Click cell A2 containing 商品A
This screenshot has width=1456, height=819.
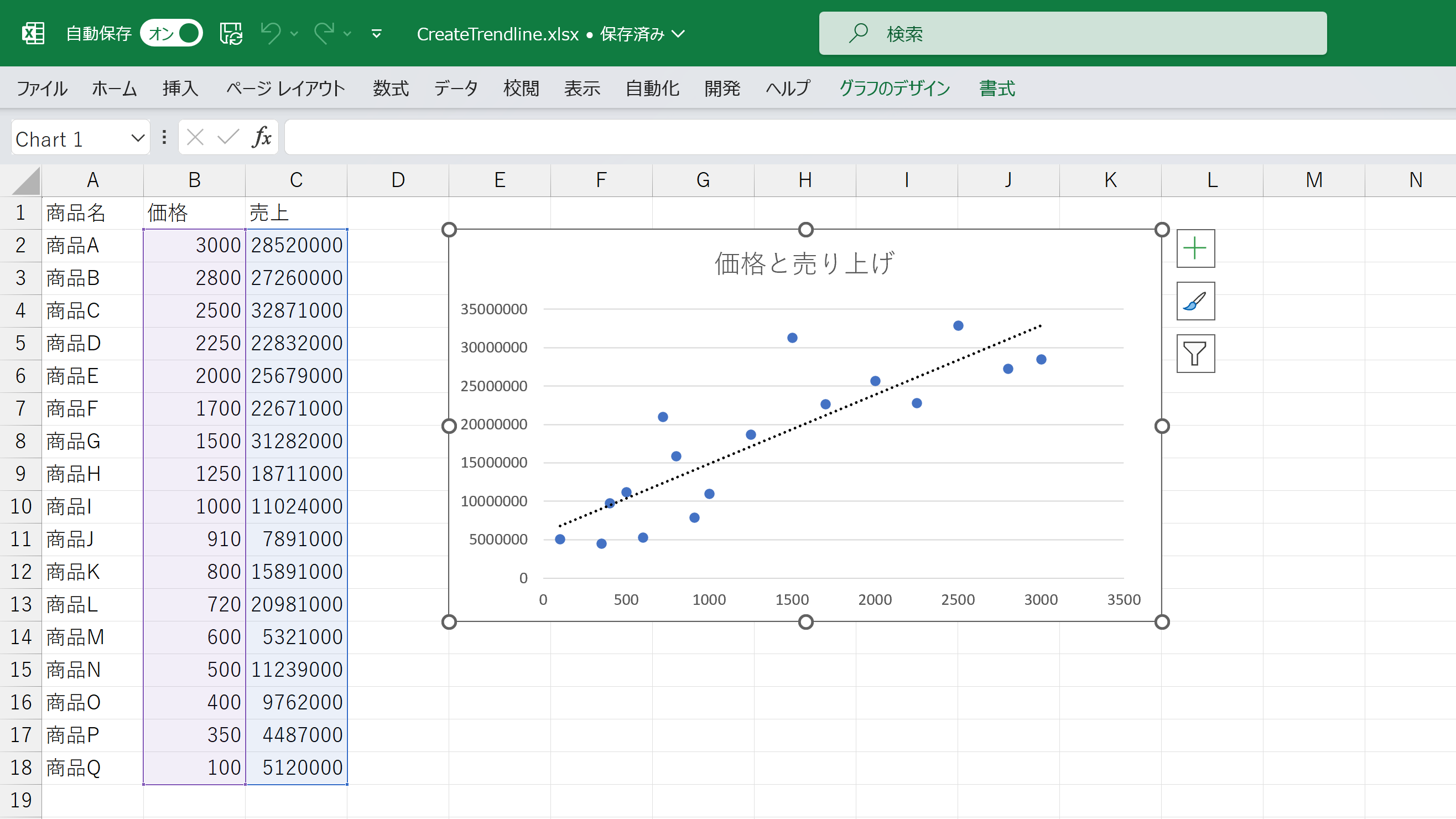coord(93,245)
